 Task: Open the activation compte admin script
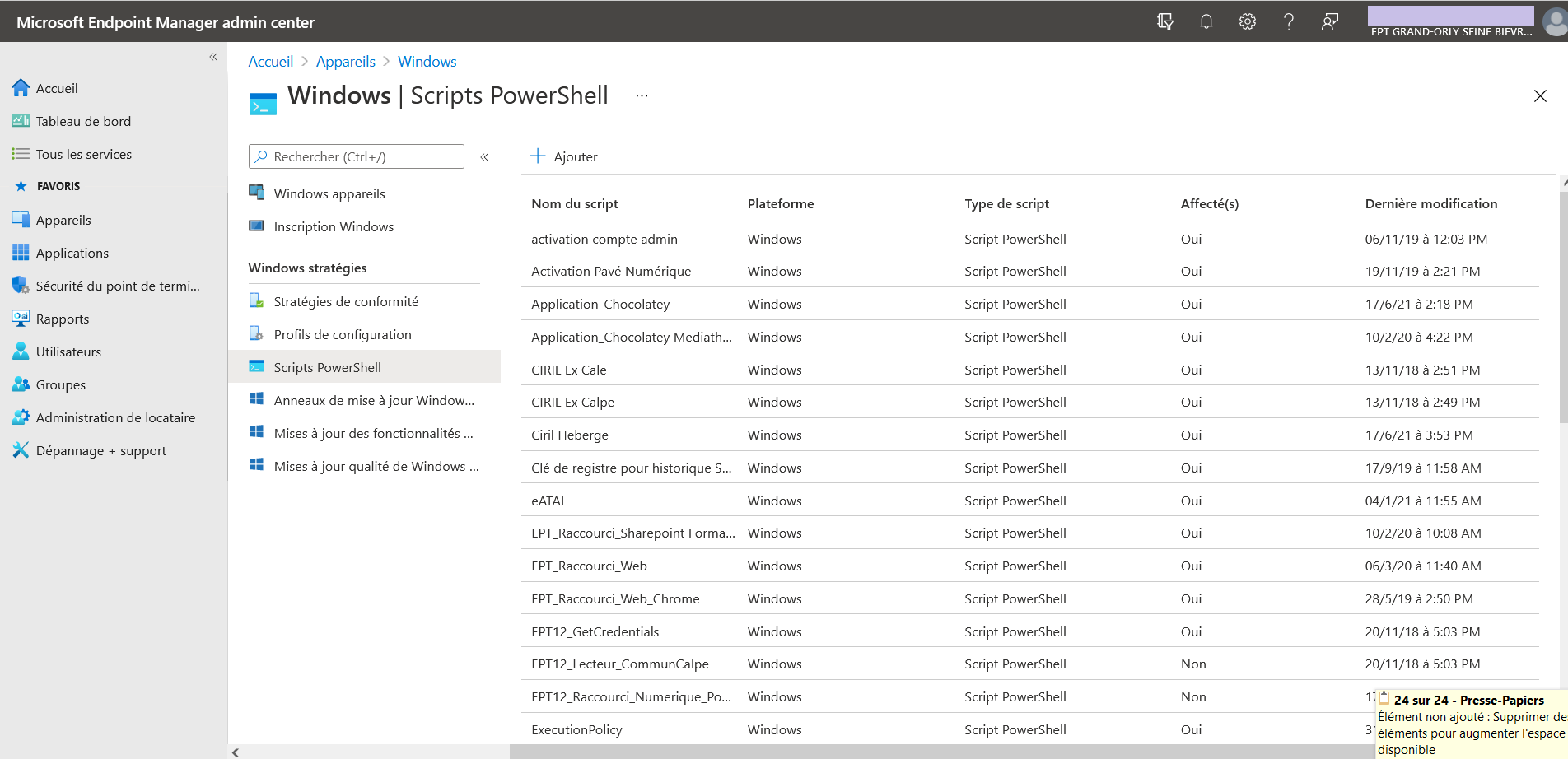click(604, 239)
